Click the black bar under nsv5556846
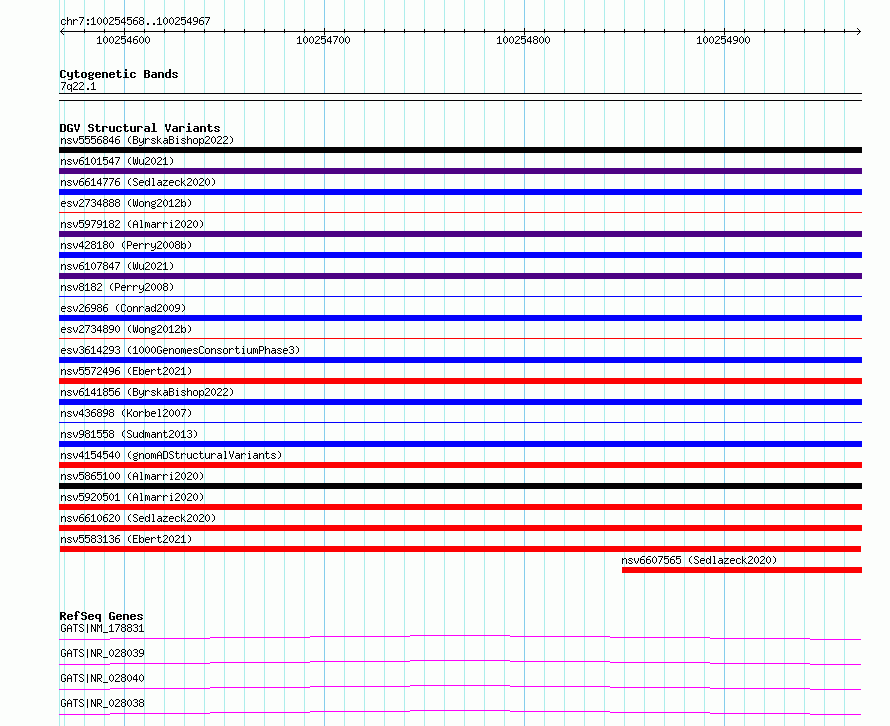 (460, 150)
